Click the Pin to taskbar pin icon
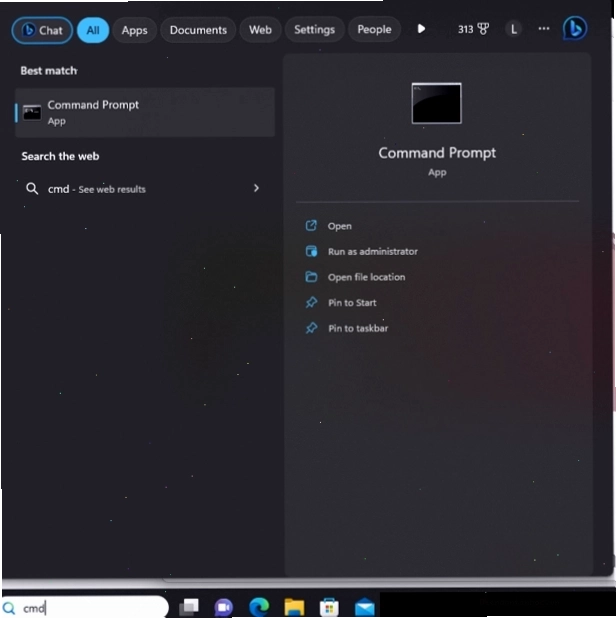Screen dimensions: 616x619 (x=311, y=328)
